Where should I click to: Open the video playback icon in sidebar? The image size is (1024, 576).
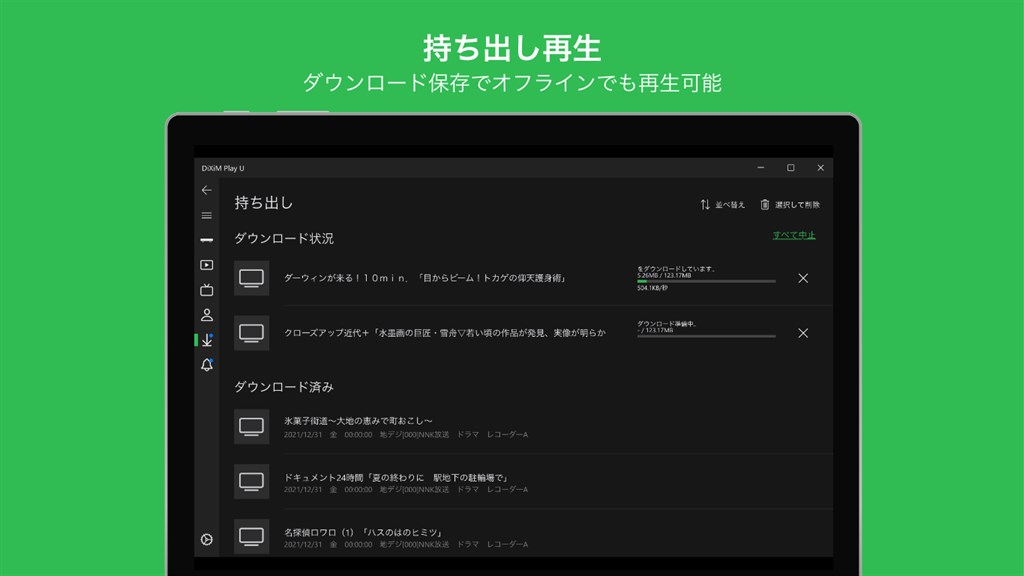point(206,265)
